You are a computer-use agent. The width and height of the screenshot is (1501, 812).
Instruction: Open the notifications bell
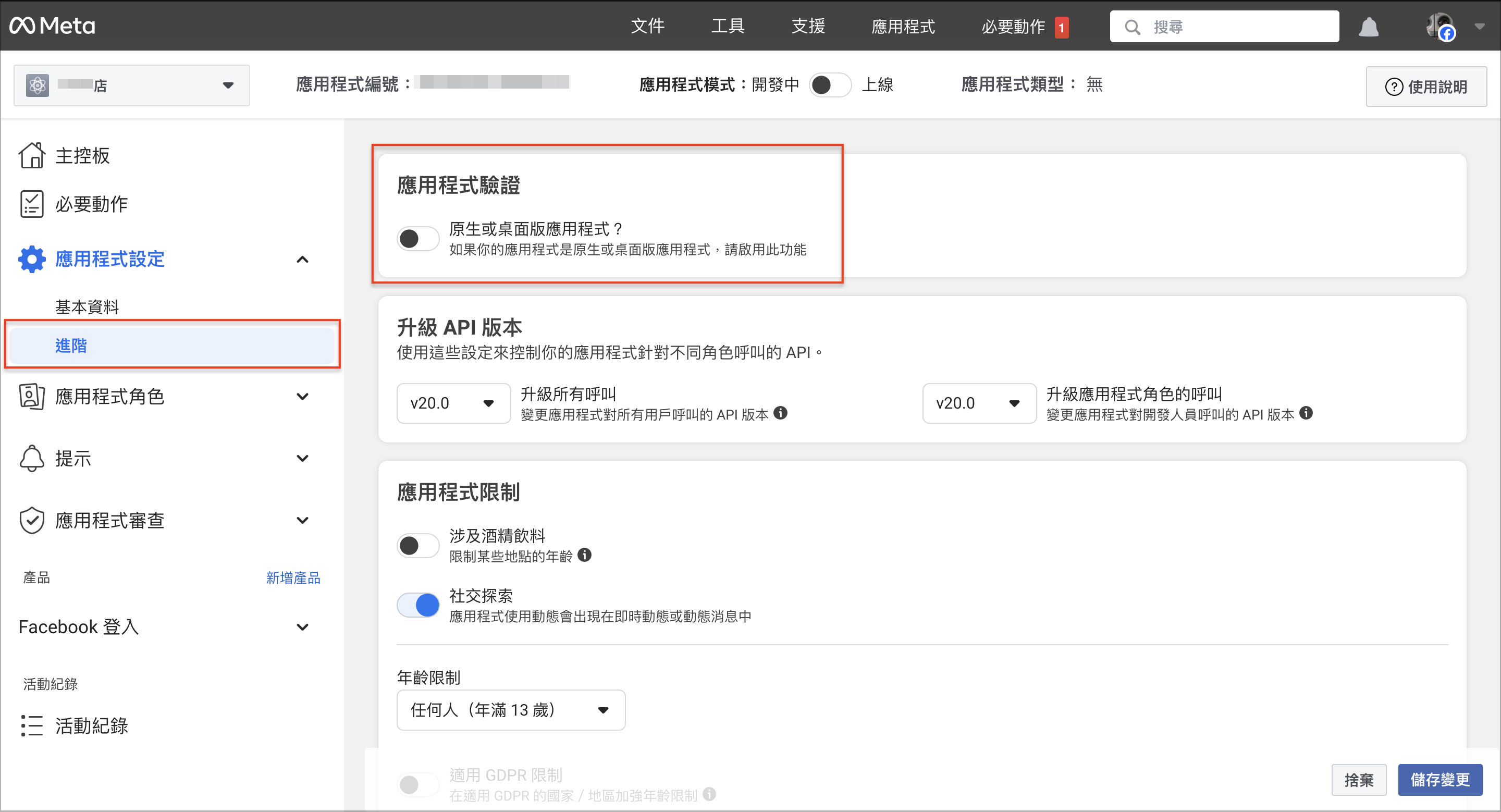(x=1368, y=27)
